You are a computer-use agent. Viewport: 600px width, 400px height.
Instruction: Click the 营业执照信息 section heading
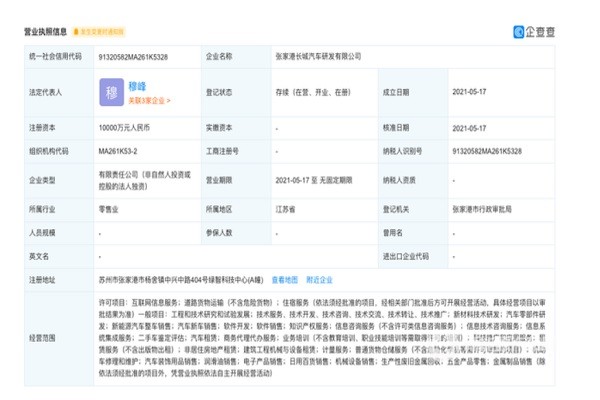[x=46, y=32]
